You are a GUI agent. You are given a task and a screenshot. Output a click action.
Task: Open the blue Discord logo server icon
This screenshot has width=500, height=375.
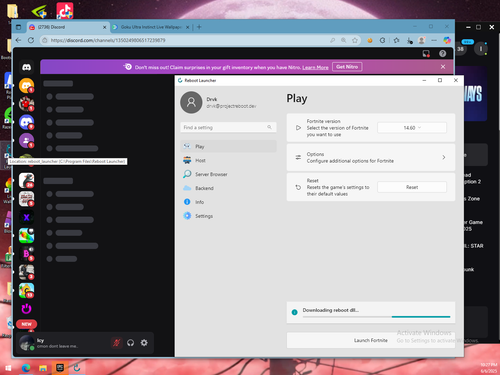(x=26, y=122)
